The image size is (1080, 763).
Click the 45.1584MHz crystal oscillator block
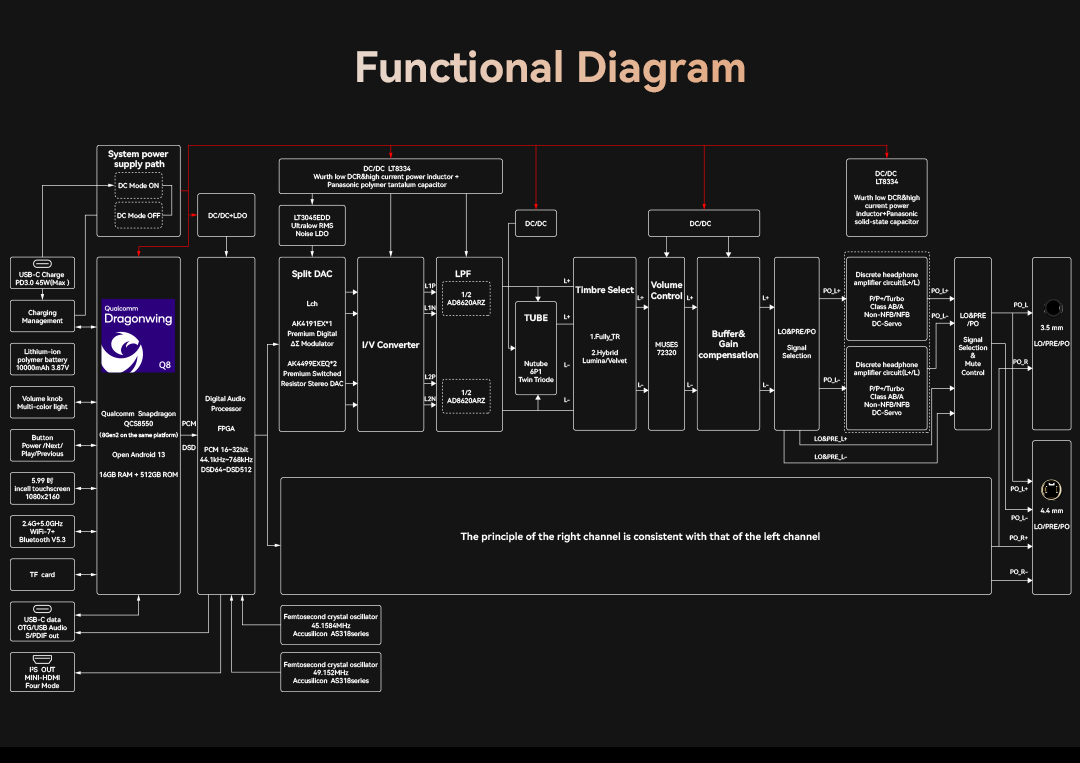coord(331,625)
